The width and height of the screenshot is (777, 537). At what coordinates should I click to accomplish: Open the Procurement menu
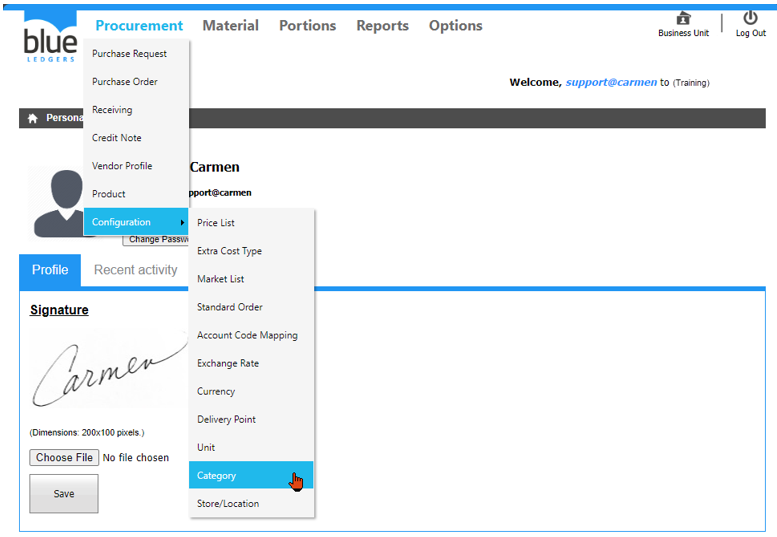[x=139, y=26]
